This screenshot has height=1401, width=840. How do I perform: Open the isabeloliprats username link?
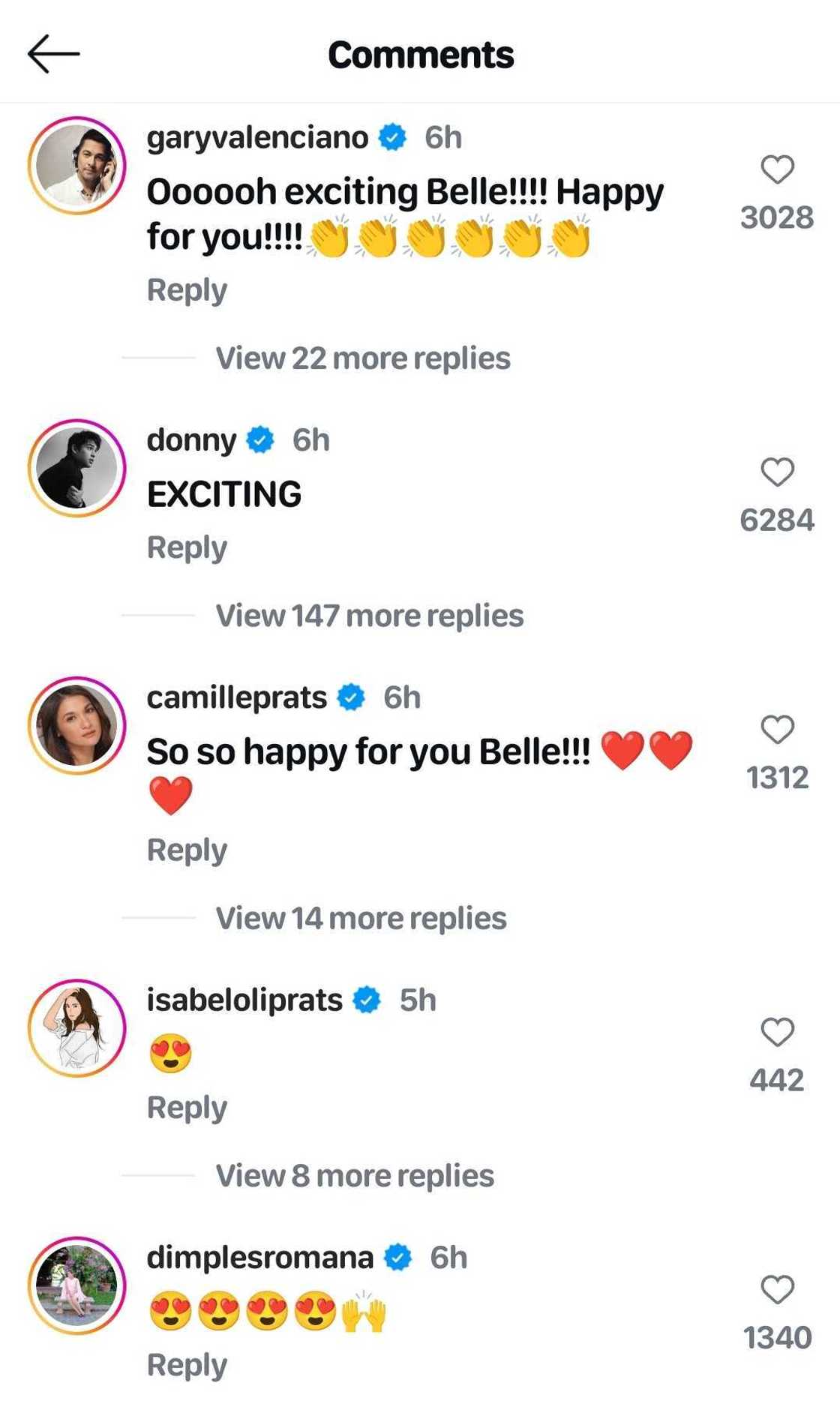pos(244,1000)
